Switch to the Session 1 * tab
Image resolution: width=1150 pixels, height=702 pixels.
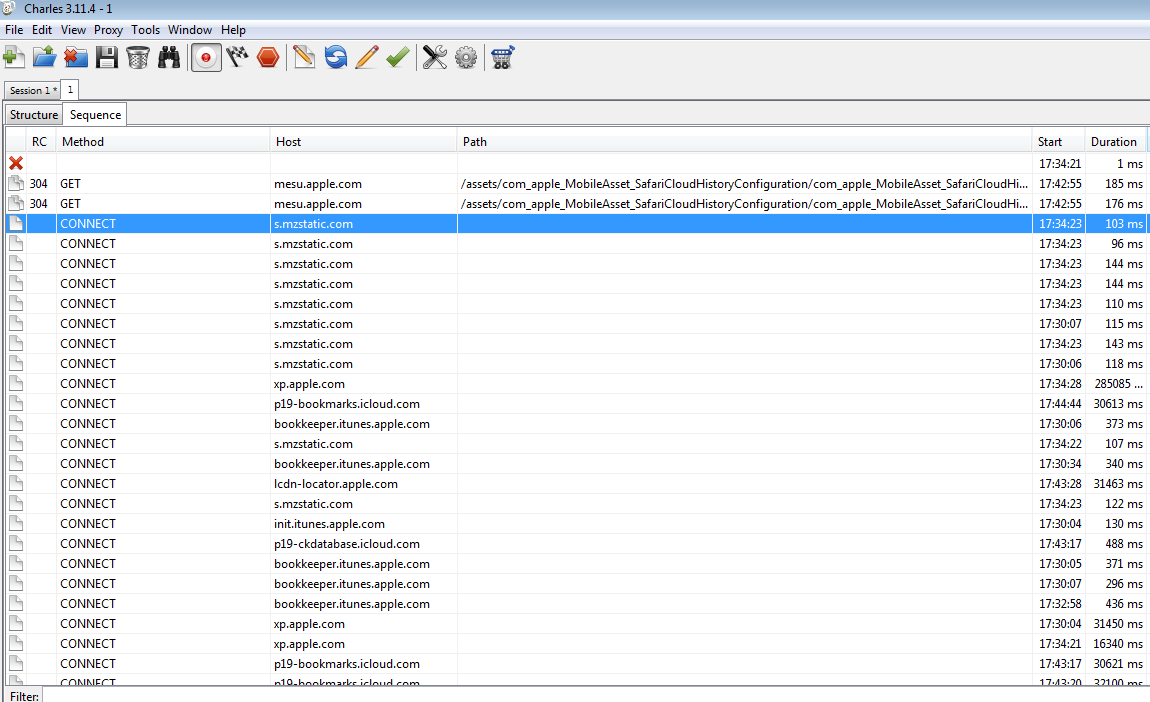tap(32, 90)
